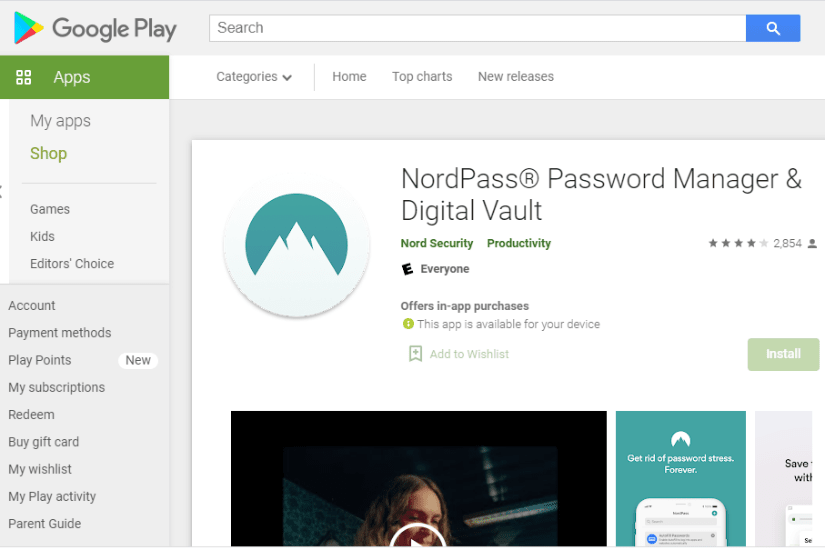Click the 2,854 ratings count
825x550 pixels.
click(787, 243)
